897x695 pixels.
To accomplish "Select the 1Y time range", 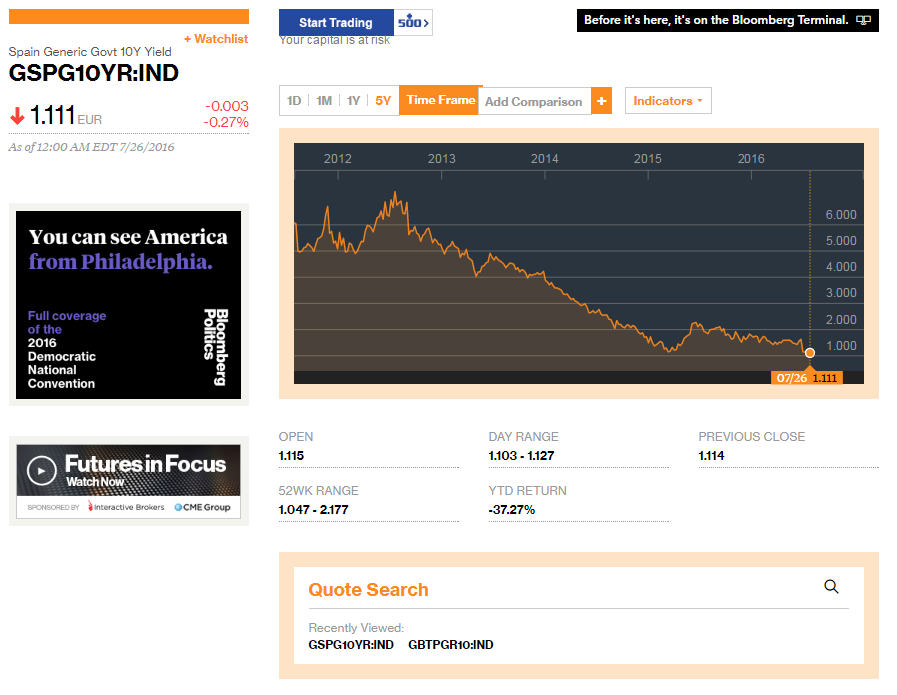I will (x=354, y=101).
